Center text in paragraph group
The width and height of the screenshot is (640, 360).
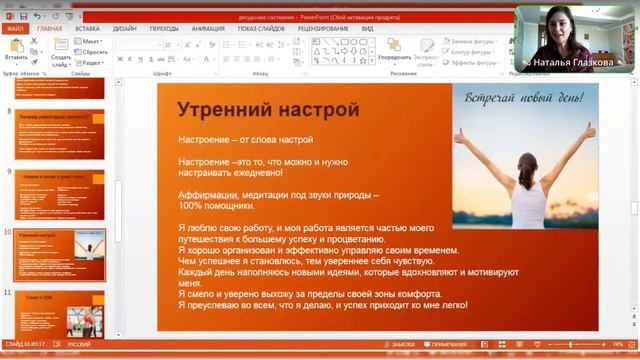pyautogui.click(x=236, y=60)
